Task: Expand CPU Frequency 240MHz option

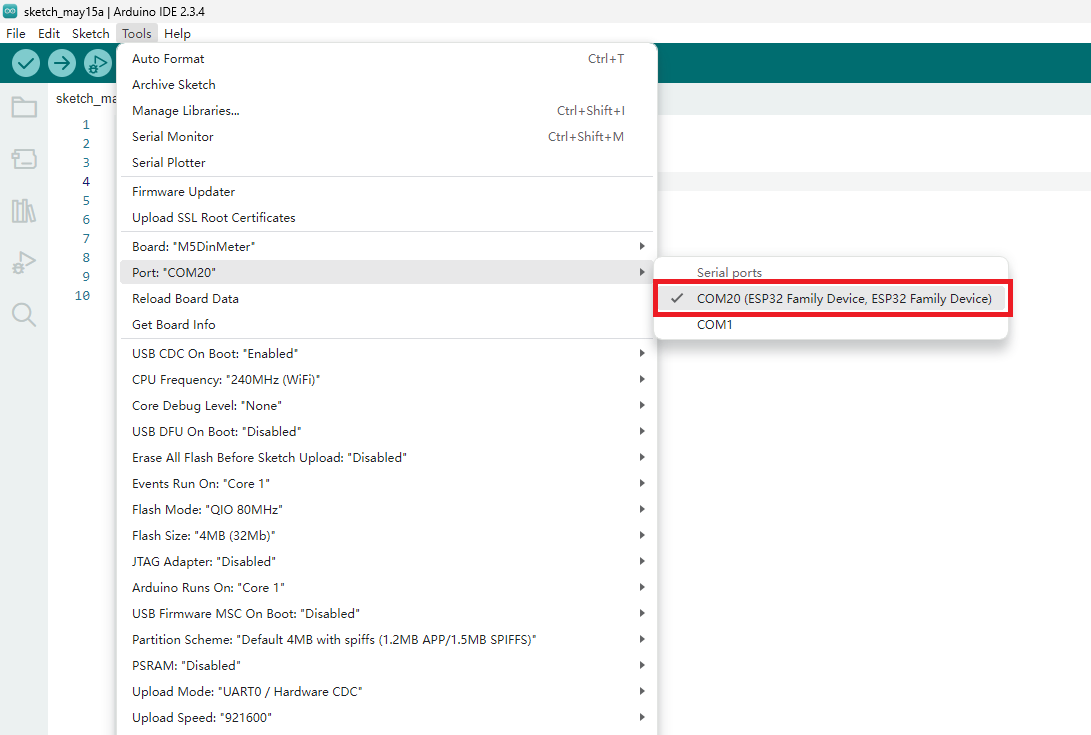Action: coord(387,379)
